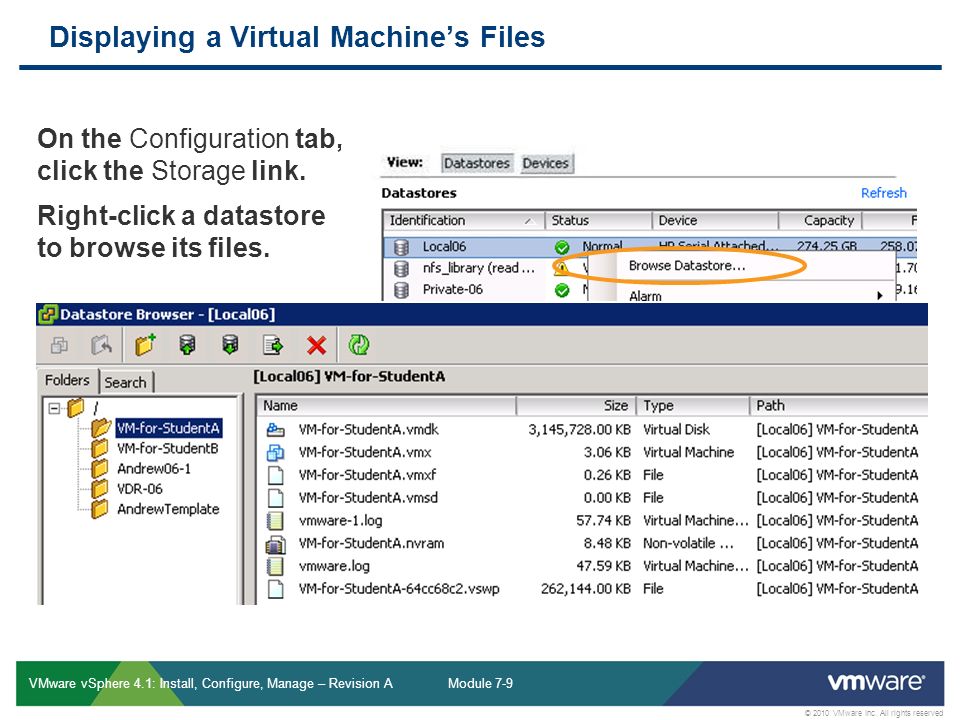Click the virtual machine icon beside VM-for-StudentA.vmx
This screenshot has width=960, height=720.
(276, 452)
